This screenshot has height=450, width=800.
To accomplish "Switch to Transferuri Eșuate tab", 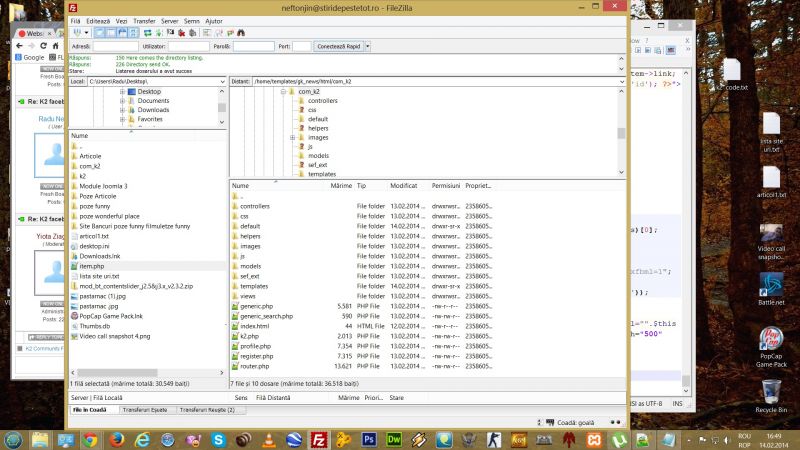I will click(145, 410).
